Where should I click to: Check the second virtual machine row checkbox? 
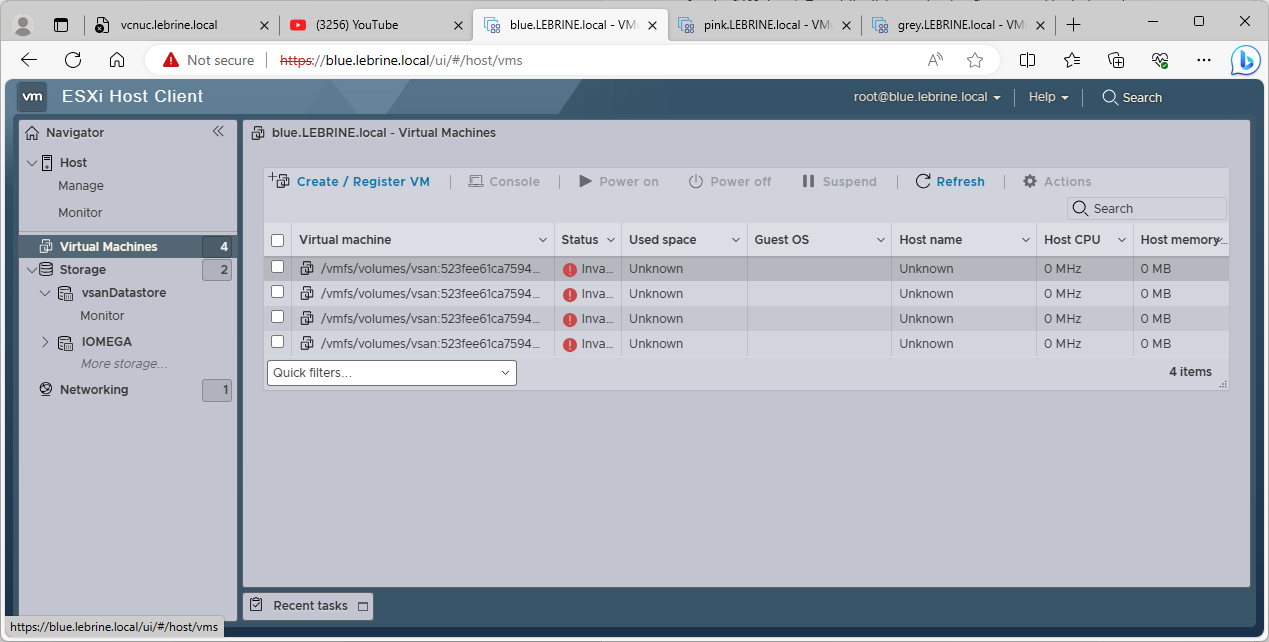pyautogui.click(x=278, y=292)
